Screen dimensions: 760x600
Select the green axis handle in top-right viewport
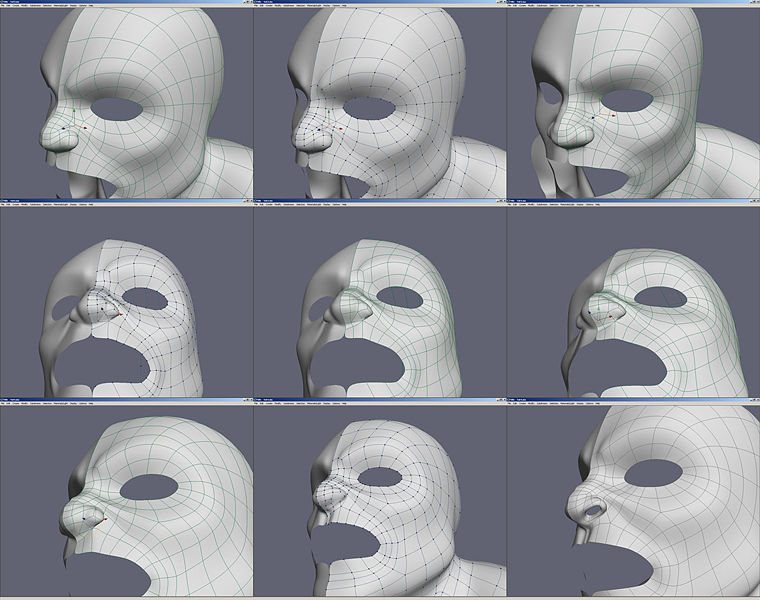600,99
